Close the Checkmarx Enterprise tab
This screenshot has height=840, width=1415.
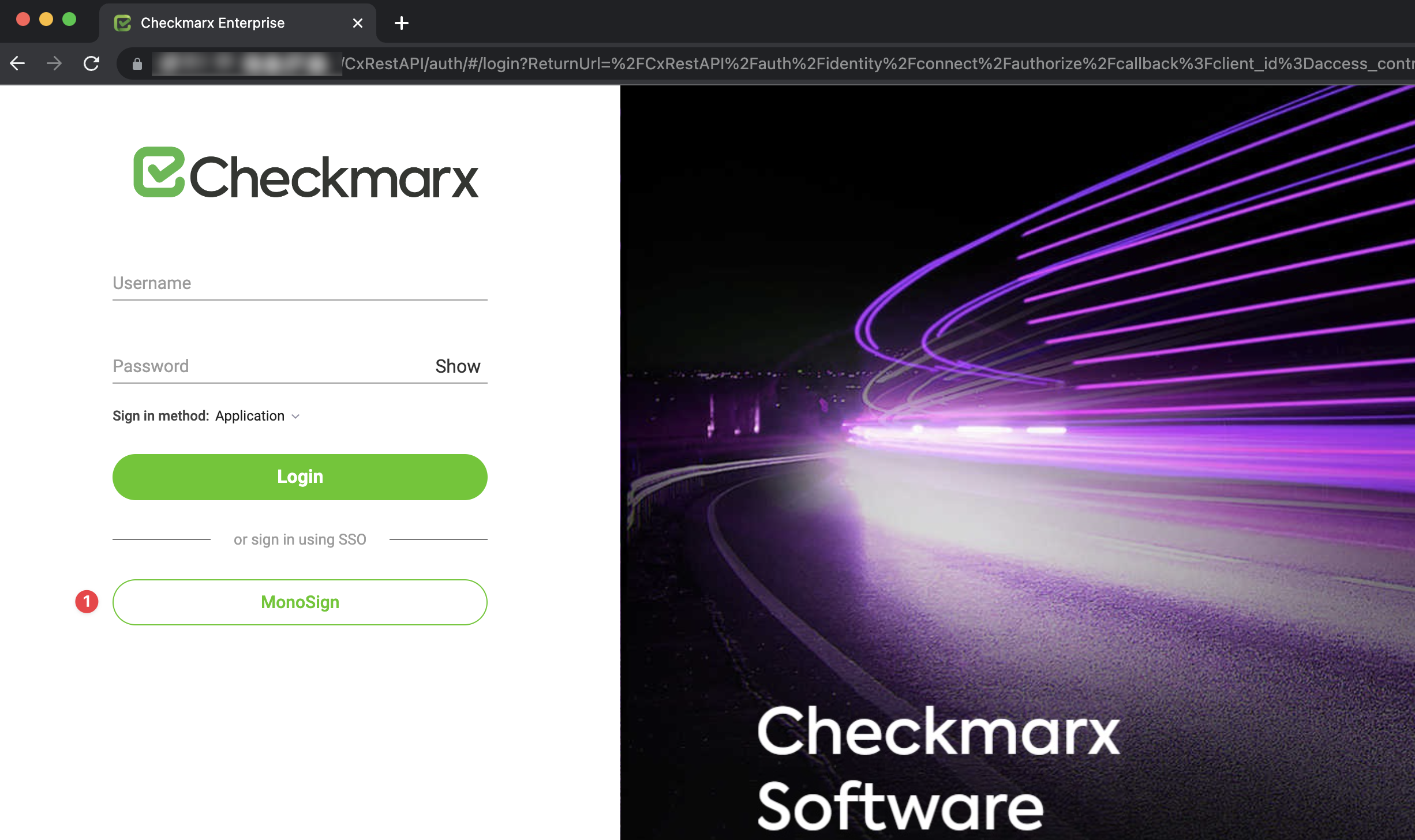click(358, 23)
